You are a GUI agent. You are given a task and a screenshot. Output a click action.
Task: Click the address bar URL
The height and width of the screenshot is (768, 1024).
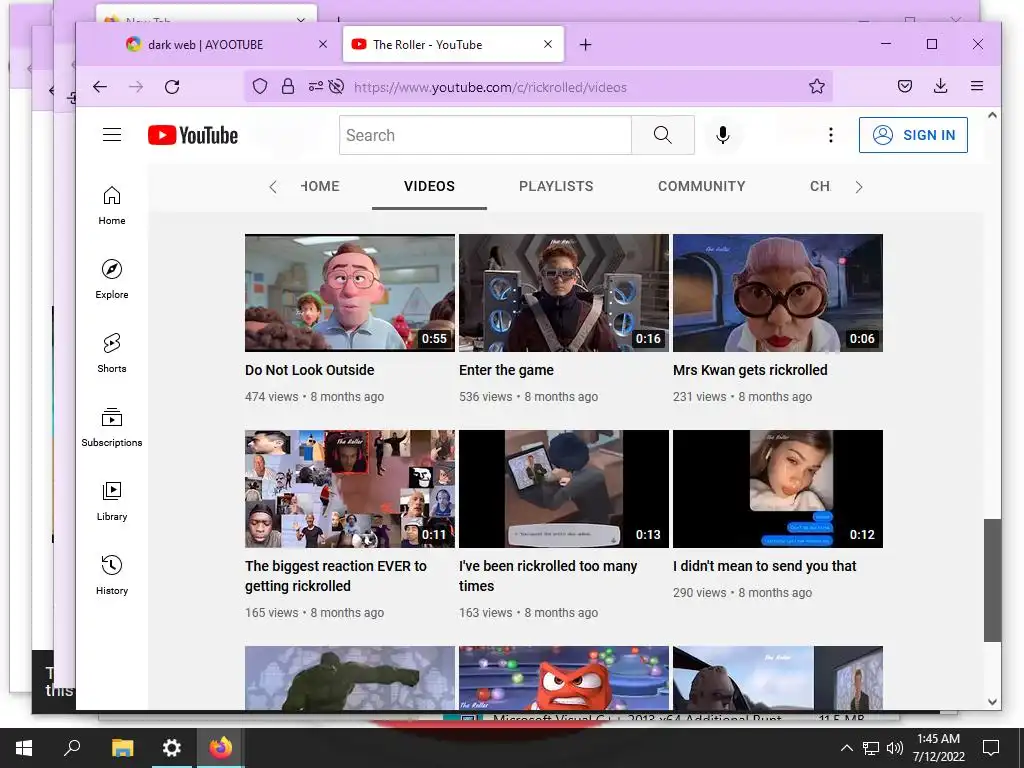[x=490, y=87]
